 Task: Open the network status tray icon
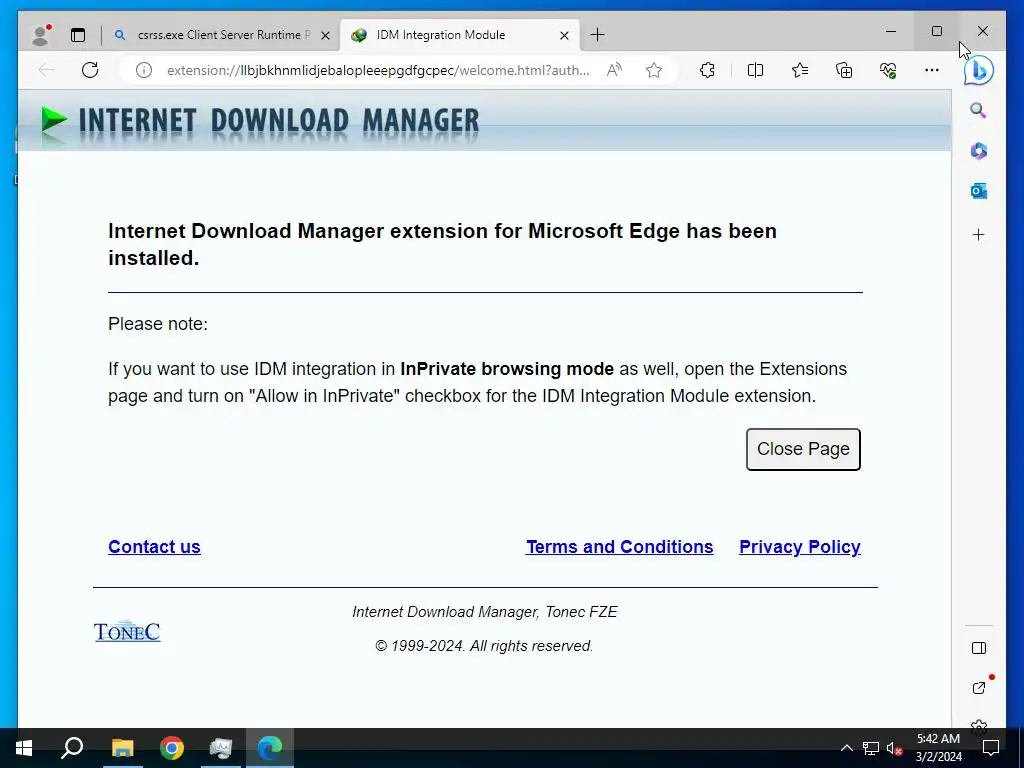coord(871,748)
